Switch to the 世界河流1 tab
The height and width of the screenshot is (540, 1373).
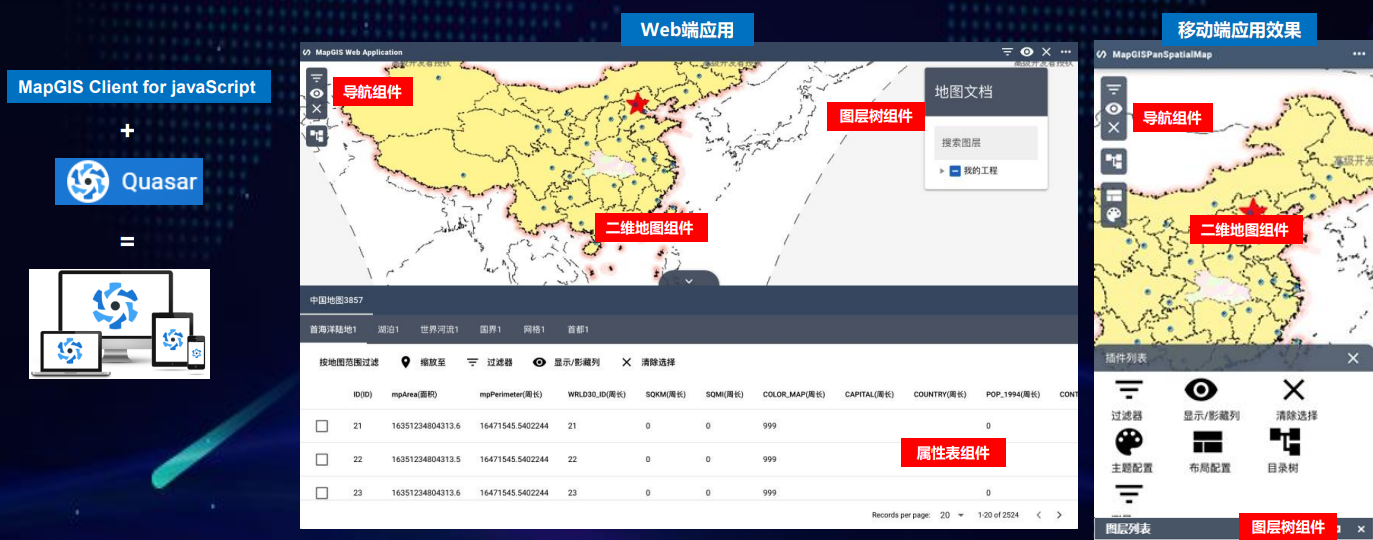(x=439, y=329)
